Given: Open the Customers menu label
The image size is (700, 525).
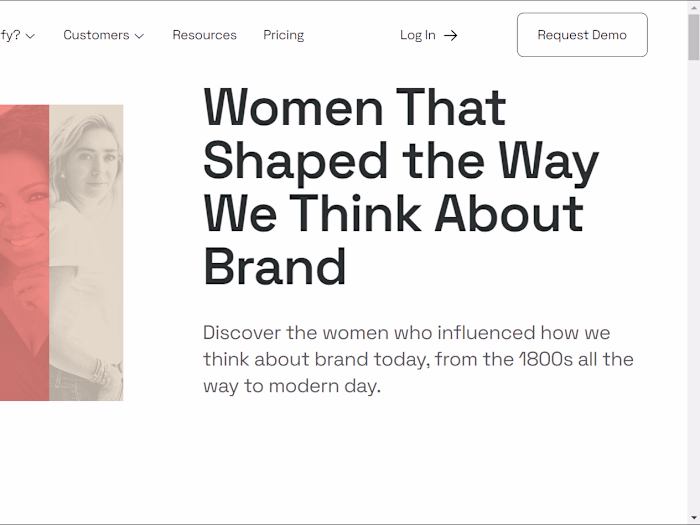Looking at the screenshot, I should click(x=96, y=35).
